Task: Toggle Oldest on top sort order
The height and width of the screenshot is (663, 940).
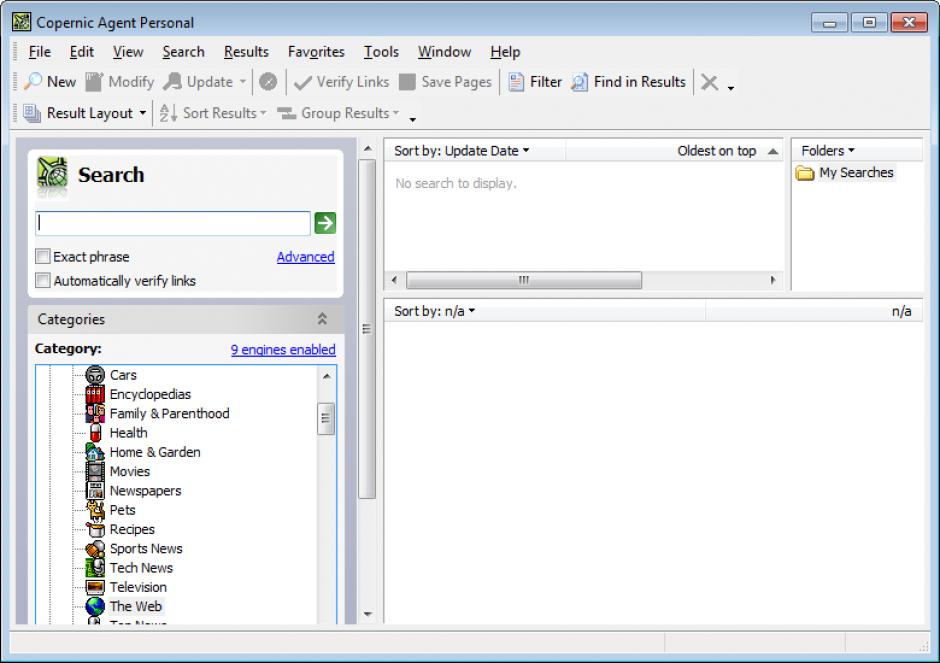Action: click(x=727, y=150)
